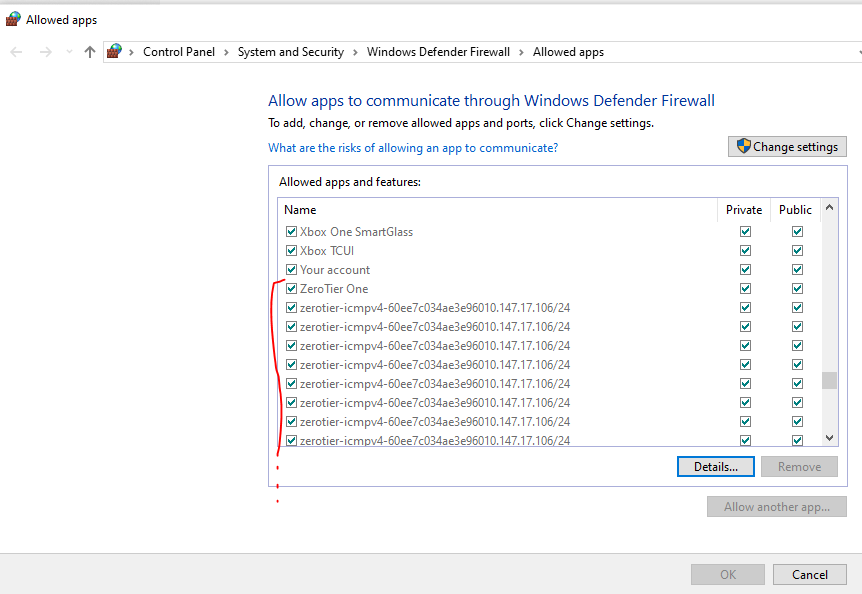Screen dimensions: 862x594
Task: Expand chevron after Windows Defender Firewall breadcrumb
Action: pyautogui.click(x=521, y=52)
